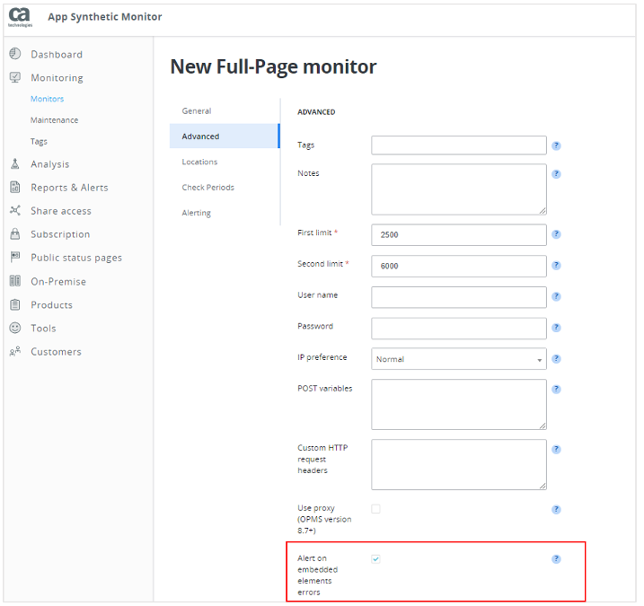Open help for Use proxy option

(x=556, y=510)
